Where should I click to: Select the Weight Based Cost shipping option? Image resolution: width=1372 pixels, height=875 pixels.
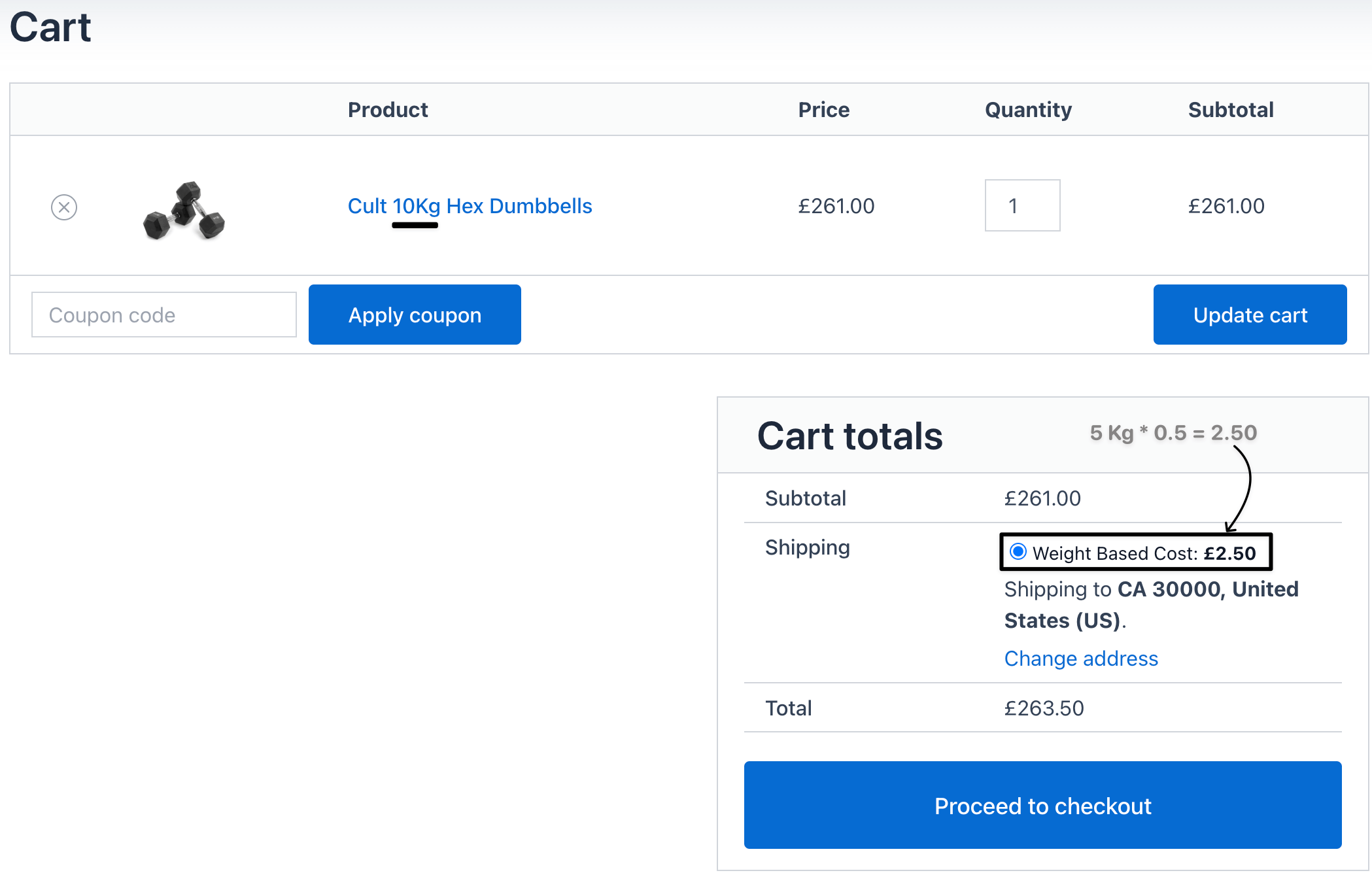(x=1018, y=551)
